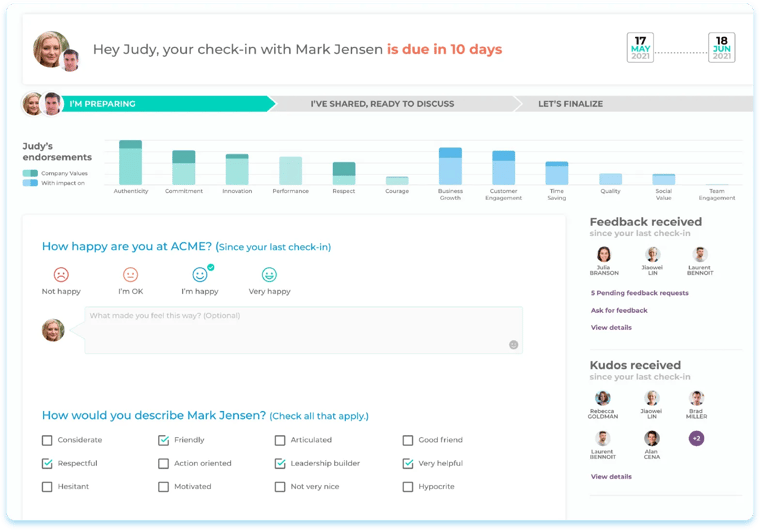Screen dimensions: 760x530
Task: Open Brad Miller's kudos avatar
Action: click(697, 398)
